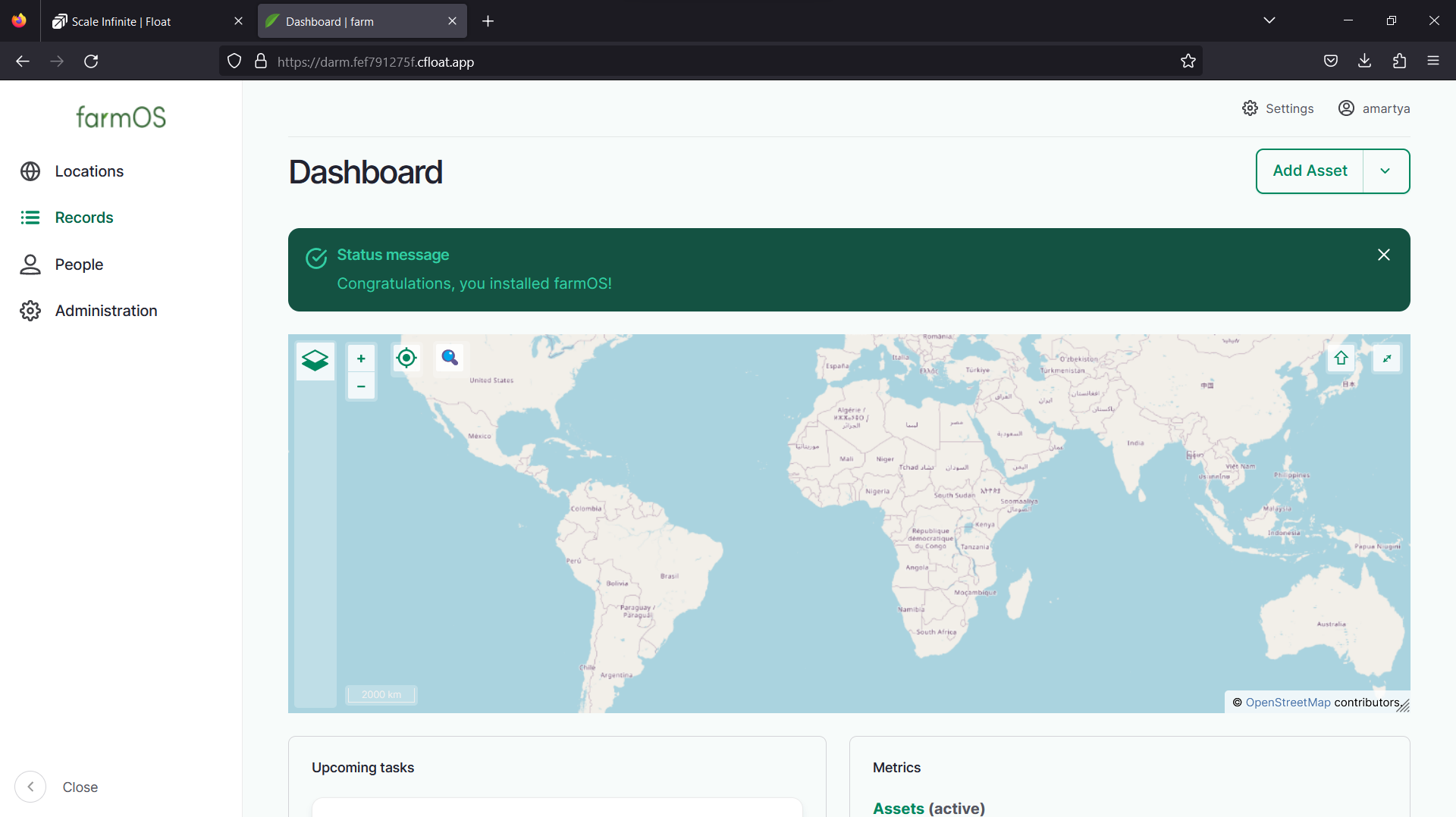Open a new browser tab
Image resolution: width=1456 pixels, height=817 pixels.
point(488,21)
